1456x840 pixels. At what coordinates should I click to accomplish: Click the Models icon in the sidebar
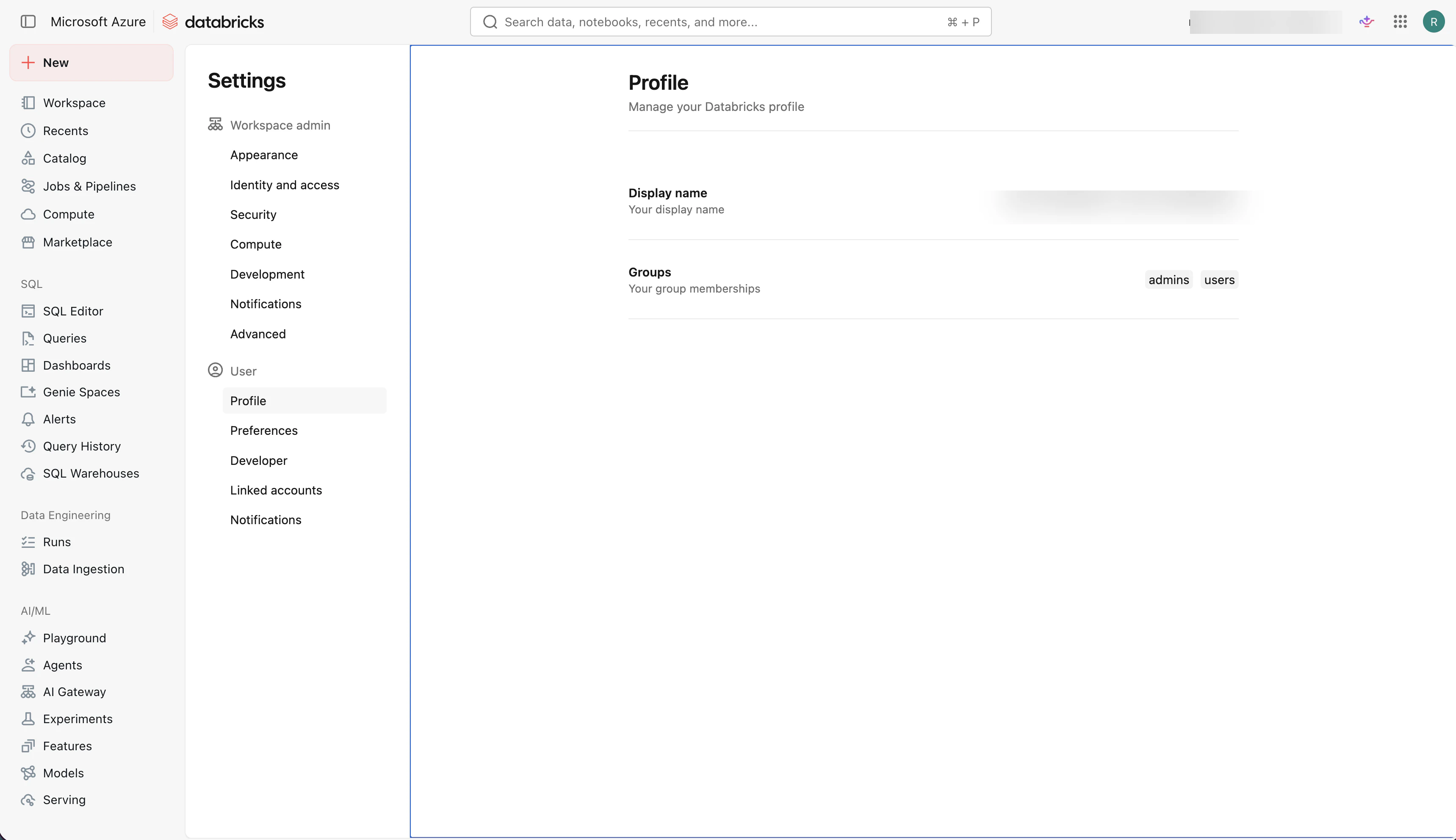(x=28, y=773)
